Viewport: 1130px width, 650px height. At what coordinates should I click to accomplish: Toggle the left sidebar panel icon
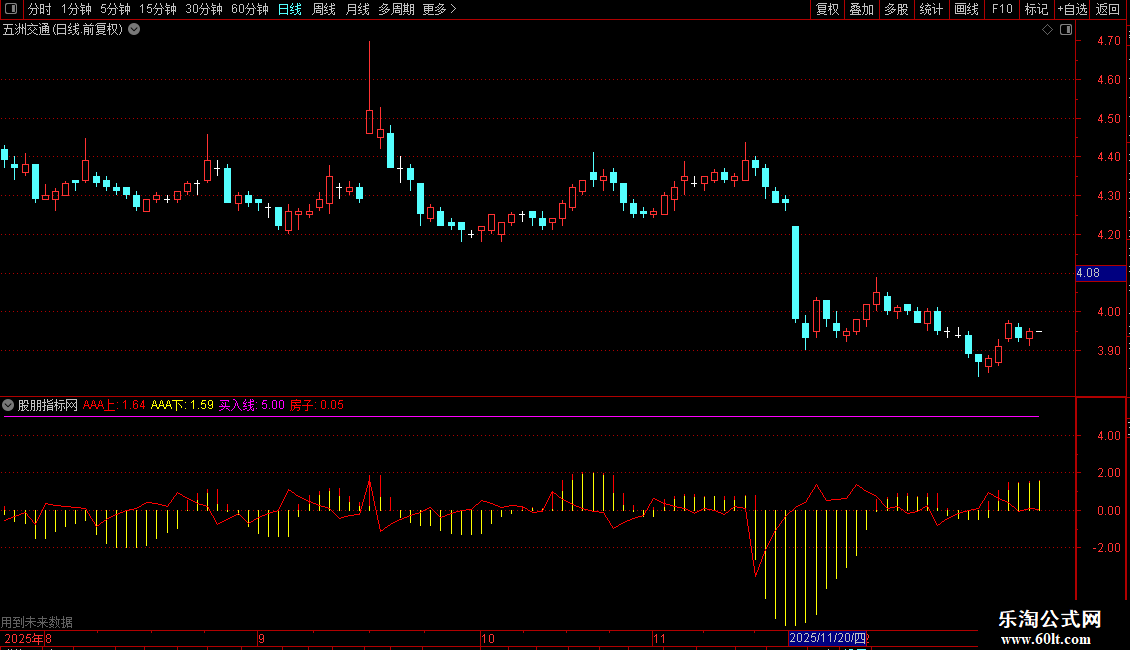tap(11, 9)
